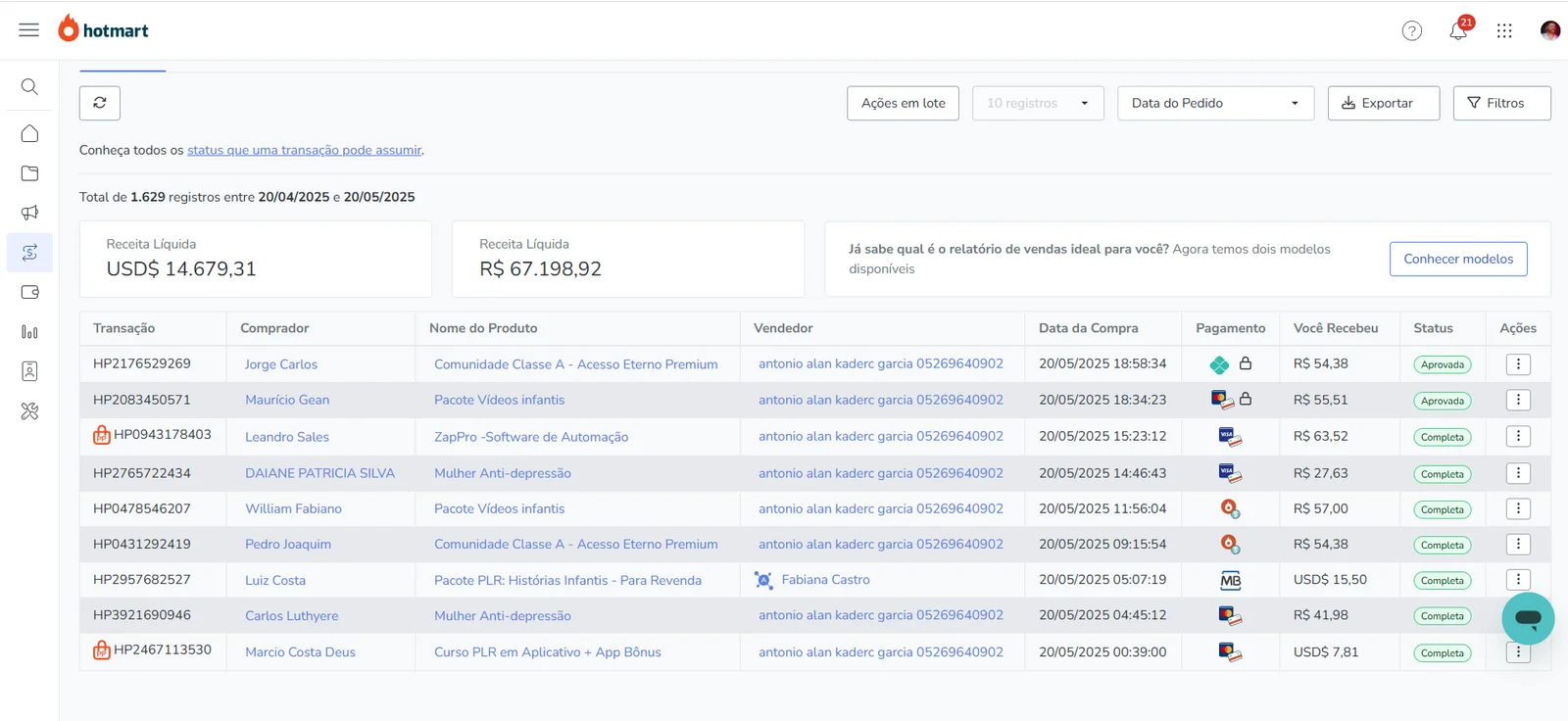Open the chat support bubble
This screenshot has height=721, width=1568.
point(1528,618)
